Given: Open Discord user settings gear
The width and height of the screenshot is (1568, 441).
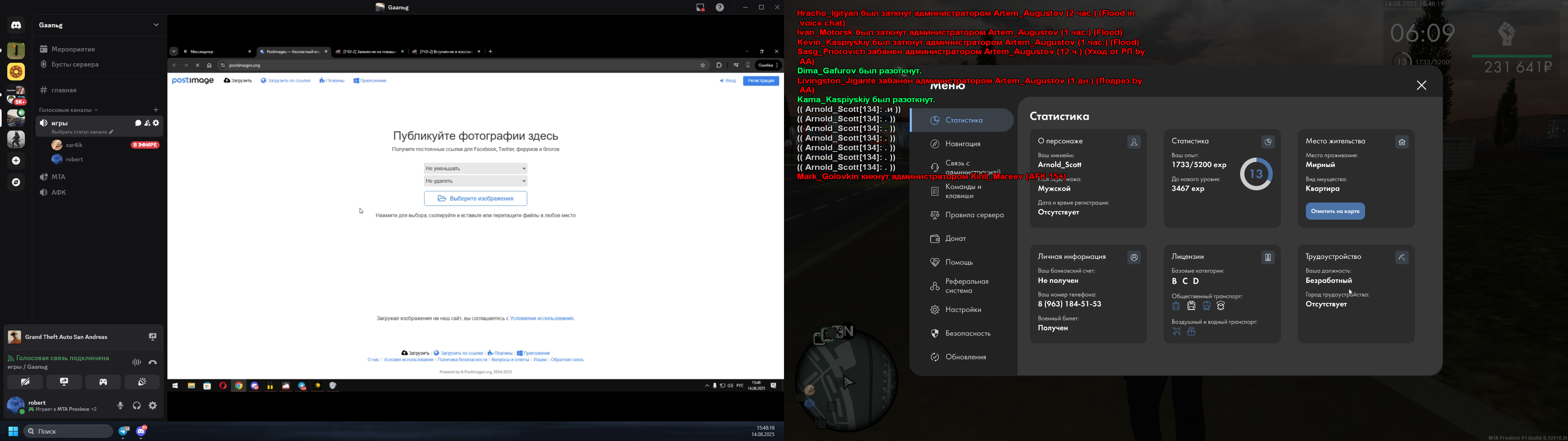Looking at the screenshot, I should (153, 405).
